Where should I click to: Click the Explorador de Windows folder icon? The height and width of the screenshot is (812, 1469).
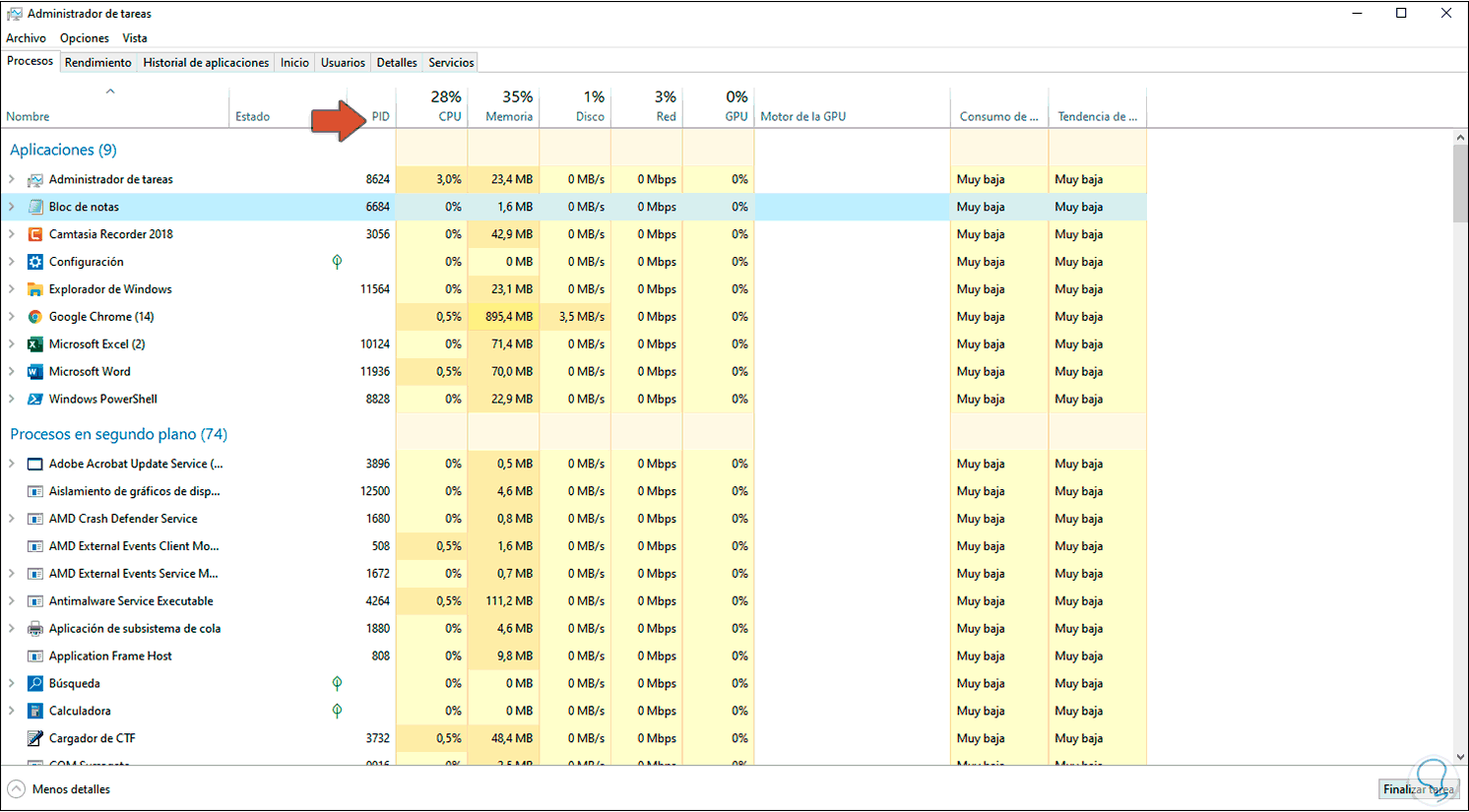(x=35, y=289)
